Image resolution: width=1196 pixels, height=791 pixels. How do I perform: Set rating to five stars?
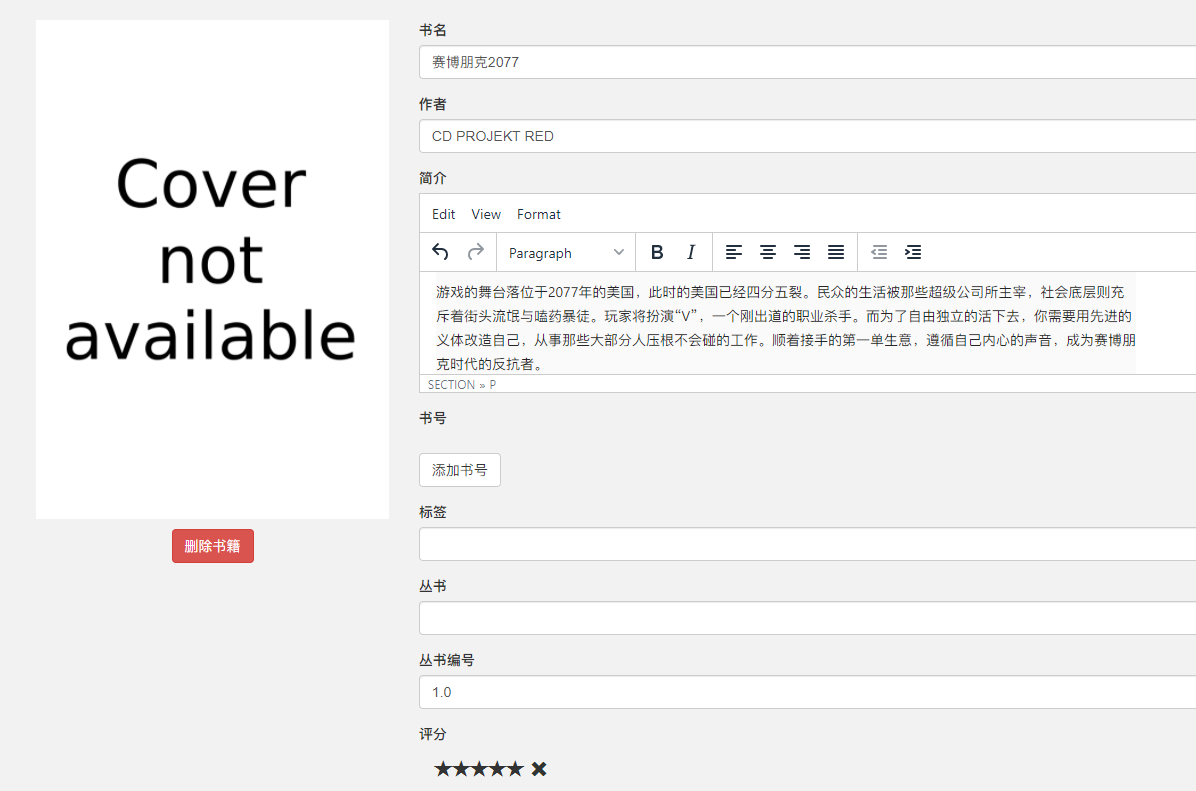[516, 769]
